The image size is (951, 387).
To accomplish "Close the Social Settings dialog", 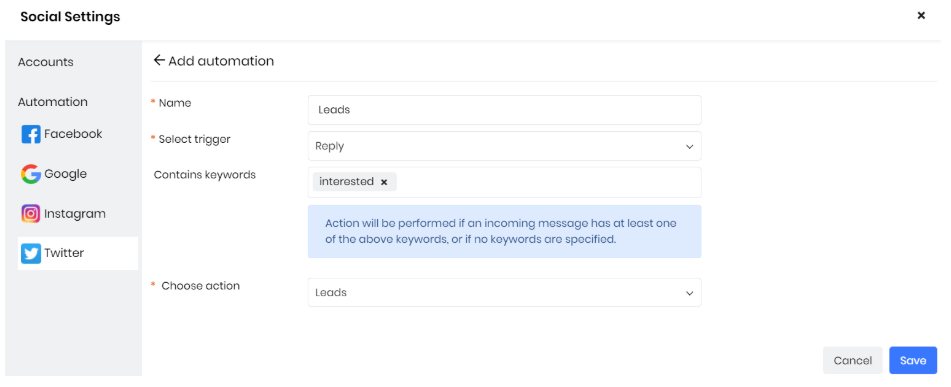I will click(921, 16).
